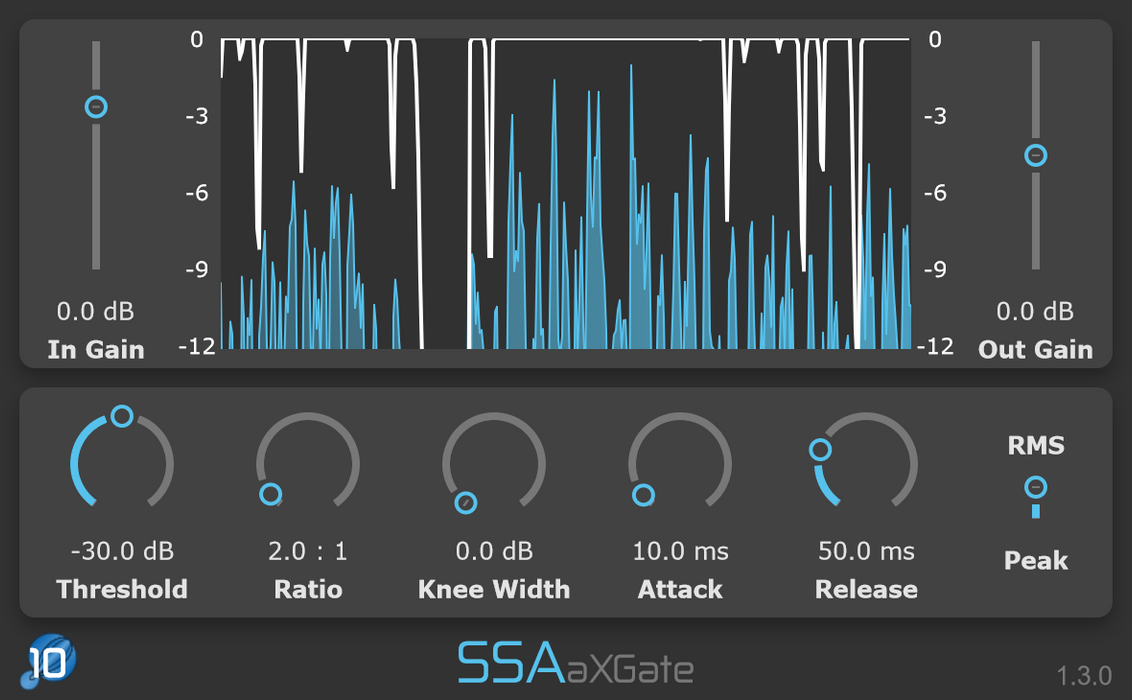Click the Release knob handle
Screen dimensions: 1132x700
820,450
